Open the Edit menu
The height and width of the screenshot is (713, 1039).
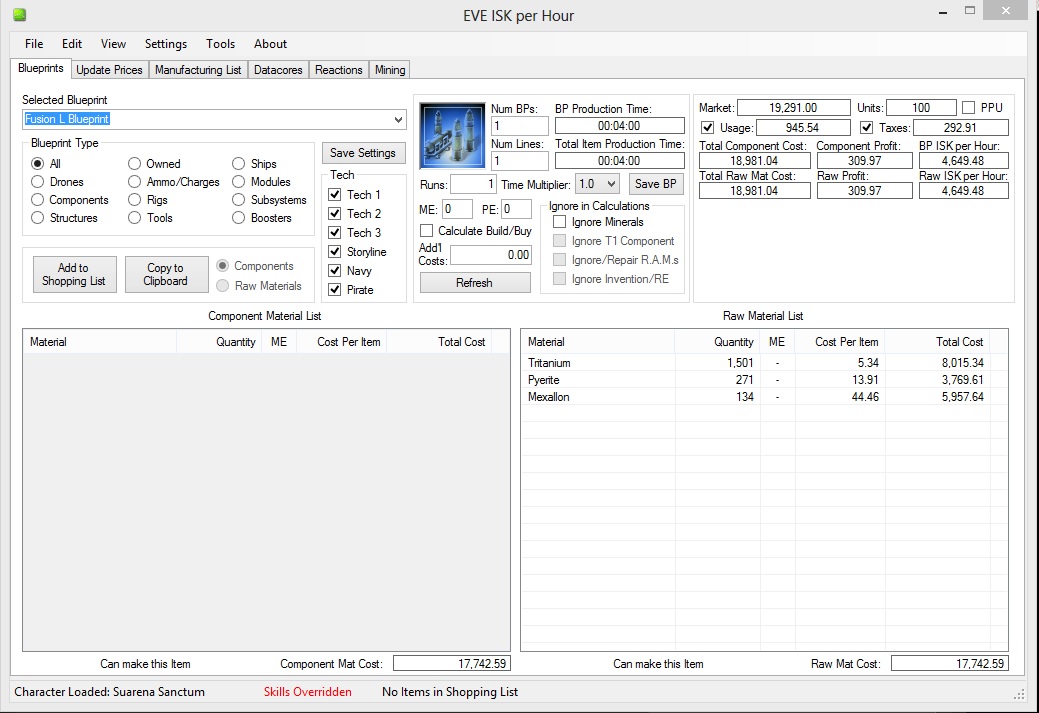click(x=72, y=44)
